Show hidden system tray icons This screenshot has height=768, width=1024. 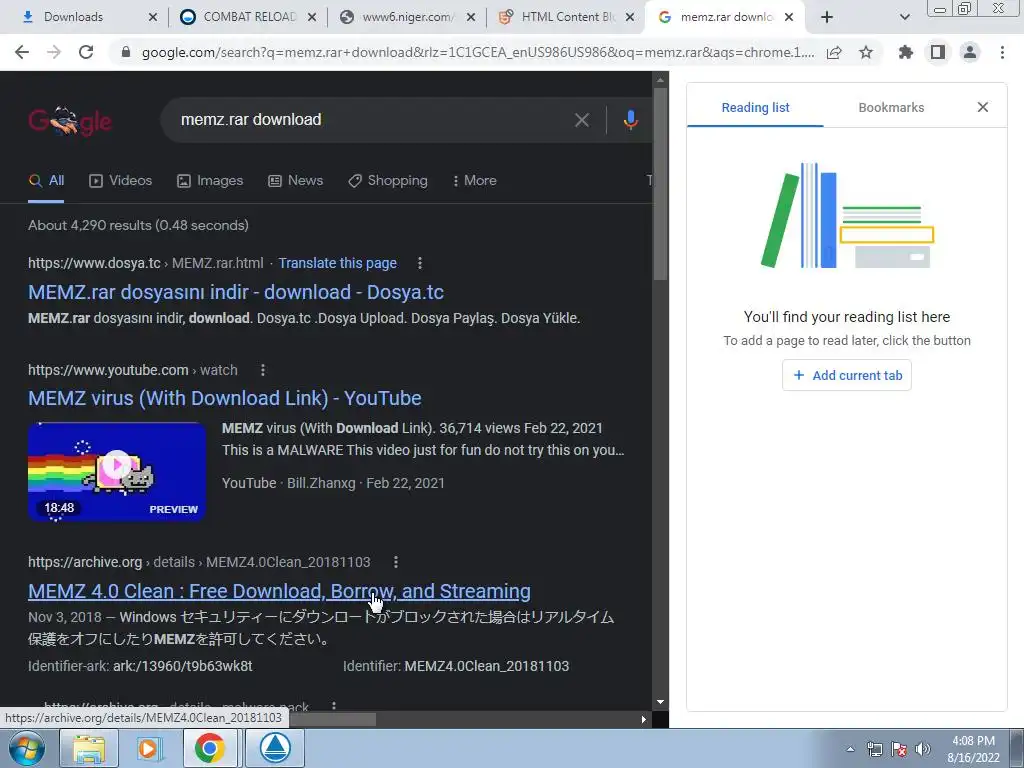(850, 749)
